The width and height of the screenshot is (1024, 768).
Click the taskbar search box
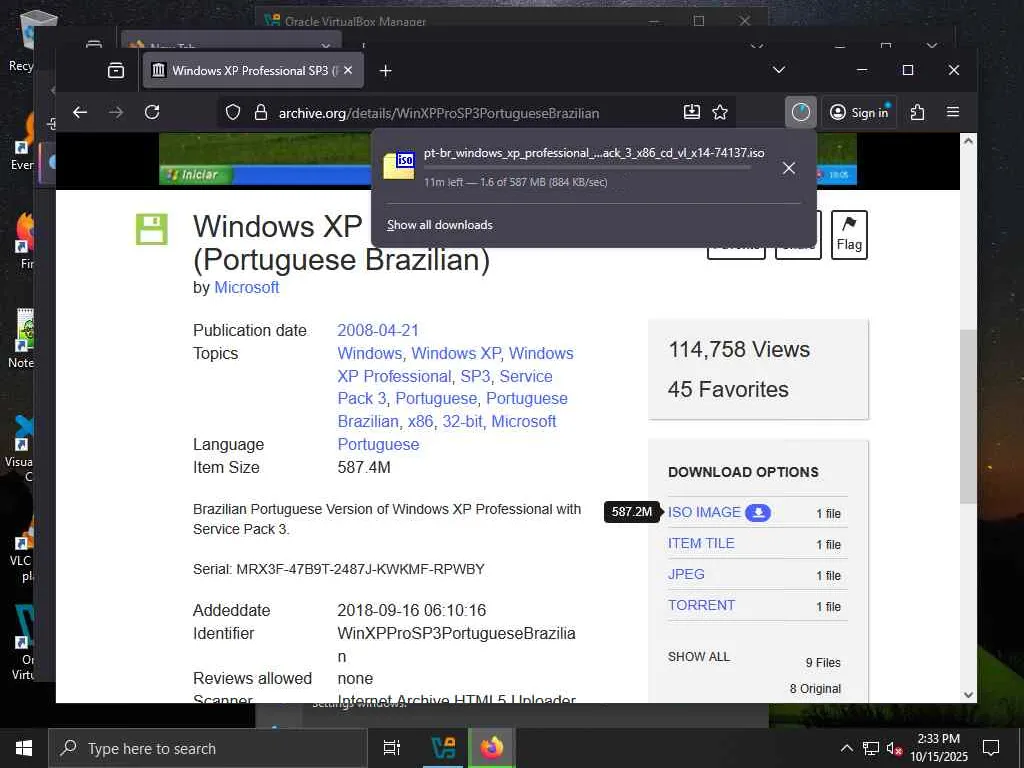(x=208, y=748)
